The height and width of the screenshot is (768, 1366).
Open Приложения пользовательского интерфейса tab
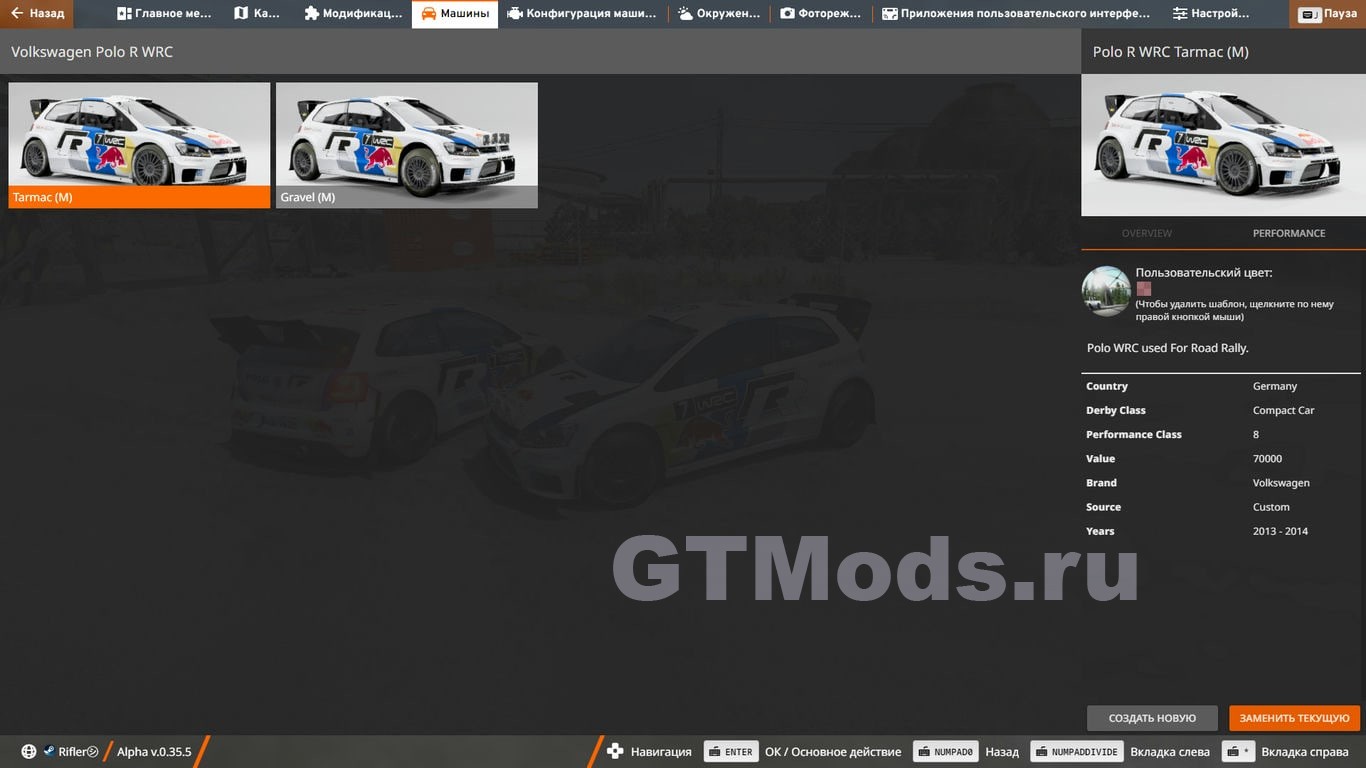[1016, 14]
